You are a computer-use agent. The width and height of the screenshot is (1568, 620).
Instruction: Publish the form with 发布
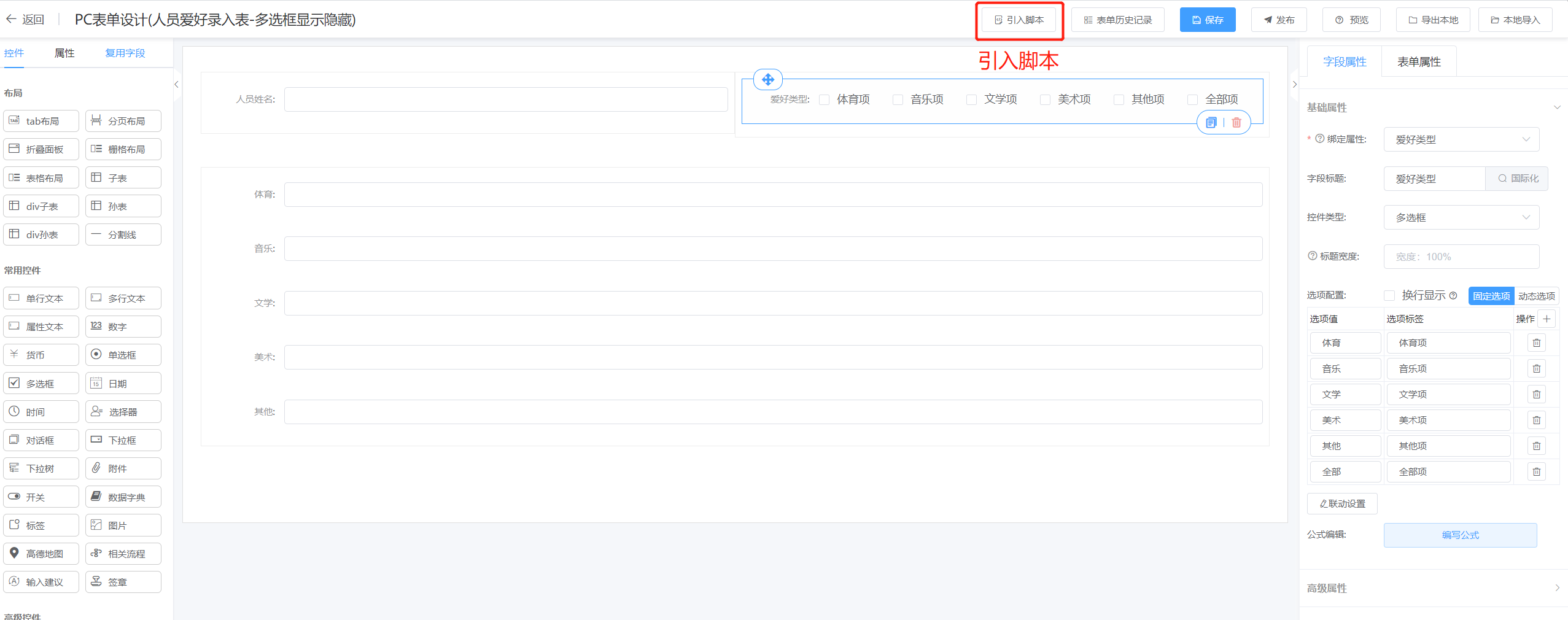click(1279, 20)
